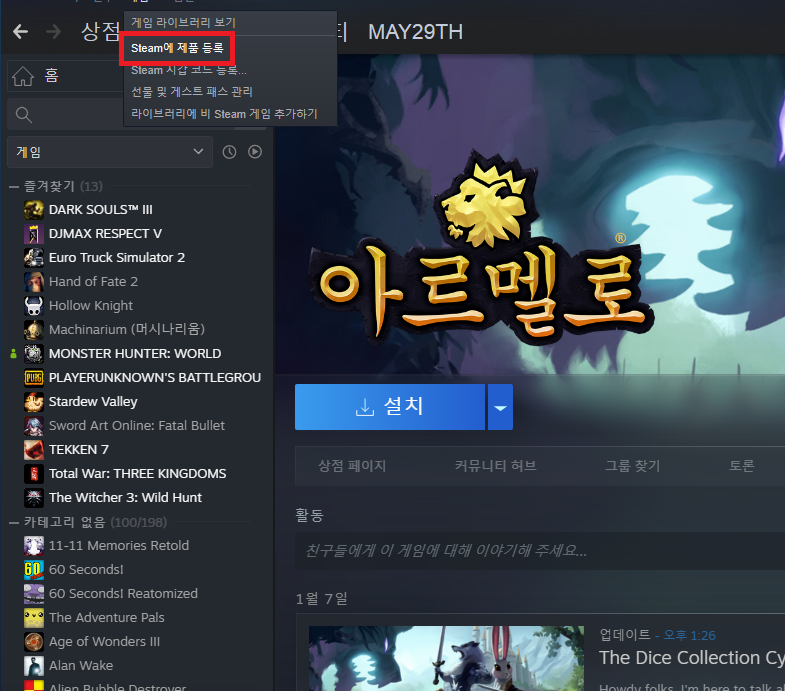Screen dimensions: 785x692
Task: Select Age of Wonders III icon
Action: (x=34, y=642)
